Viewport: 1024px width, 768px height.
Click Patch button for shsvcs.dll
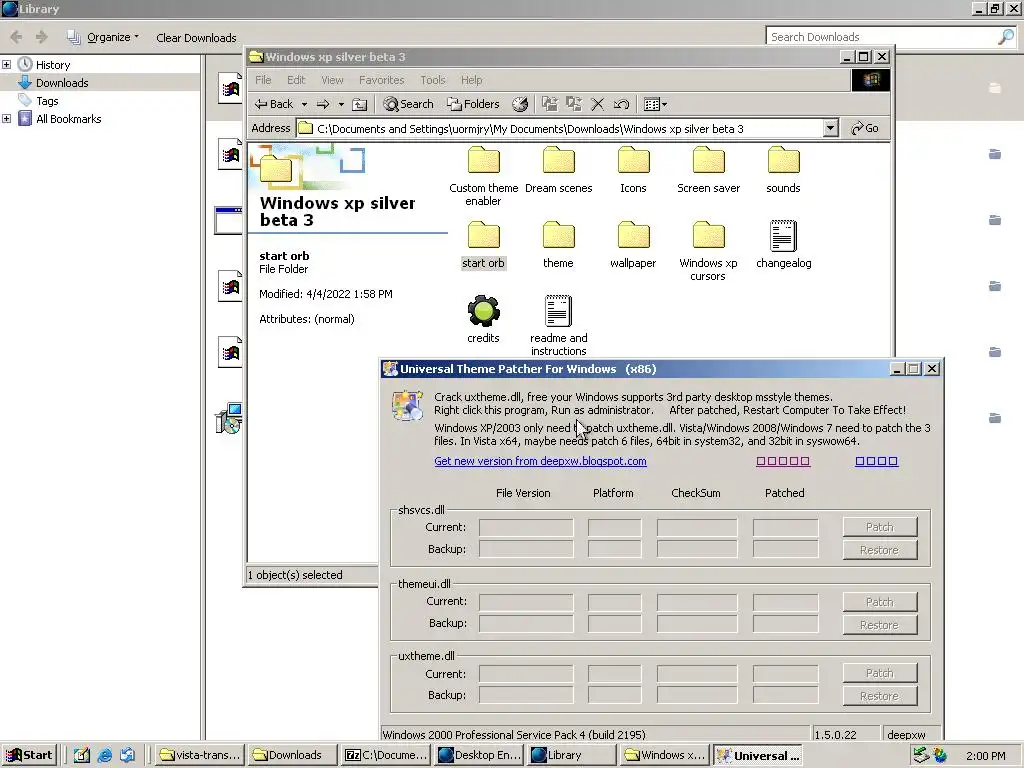[x=880, y=526]
